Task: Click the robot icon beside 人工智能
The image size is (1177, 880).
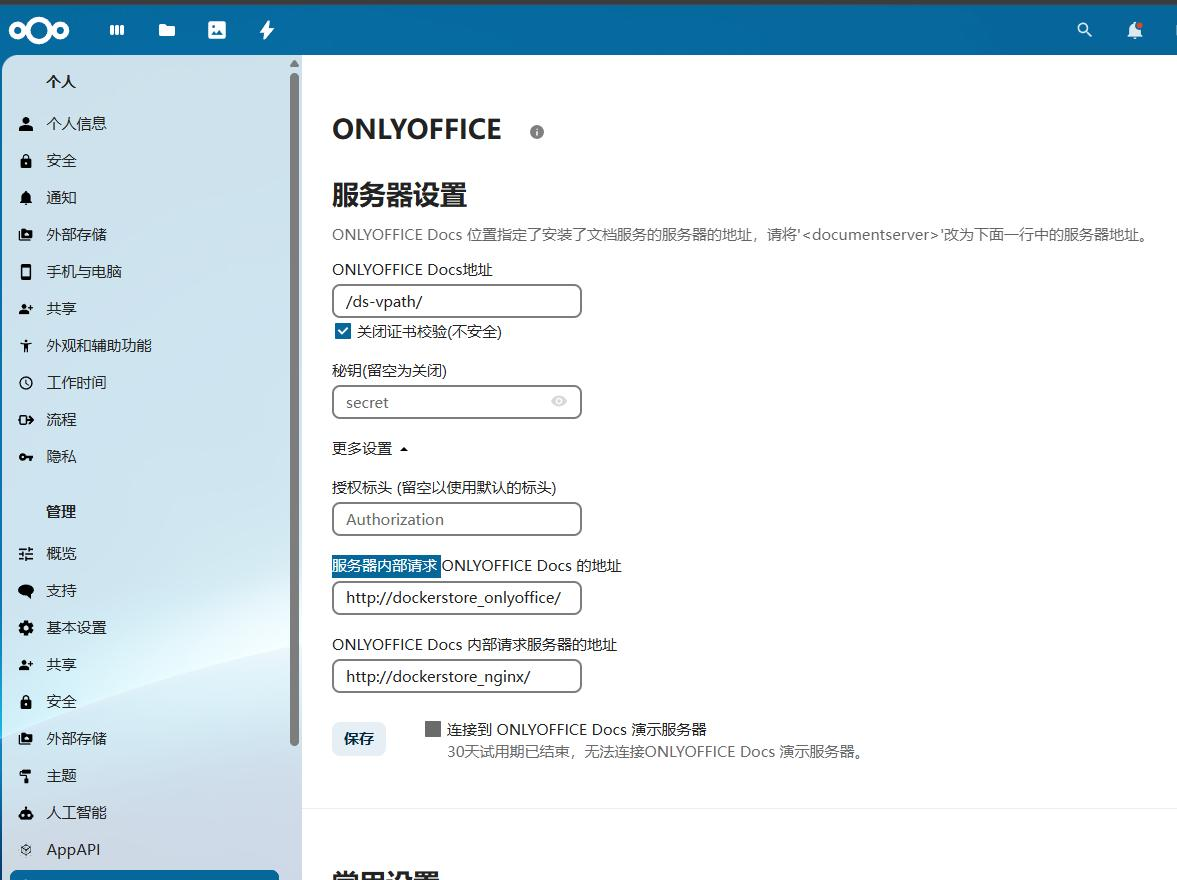Action: [26, 813]
